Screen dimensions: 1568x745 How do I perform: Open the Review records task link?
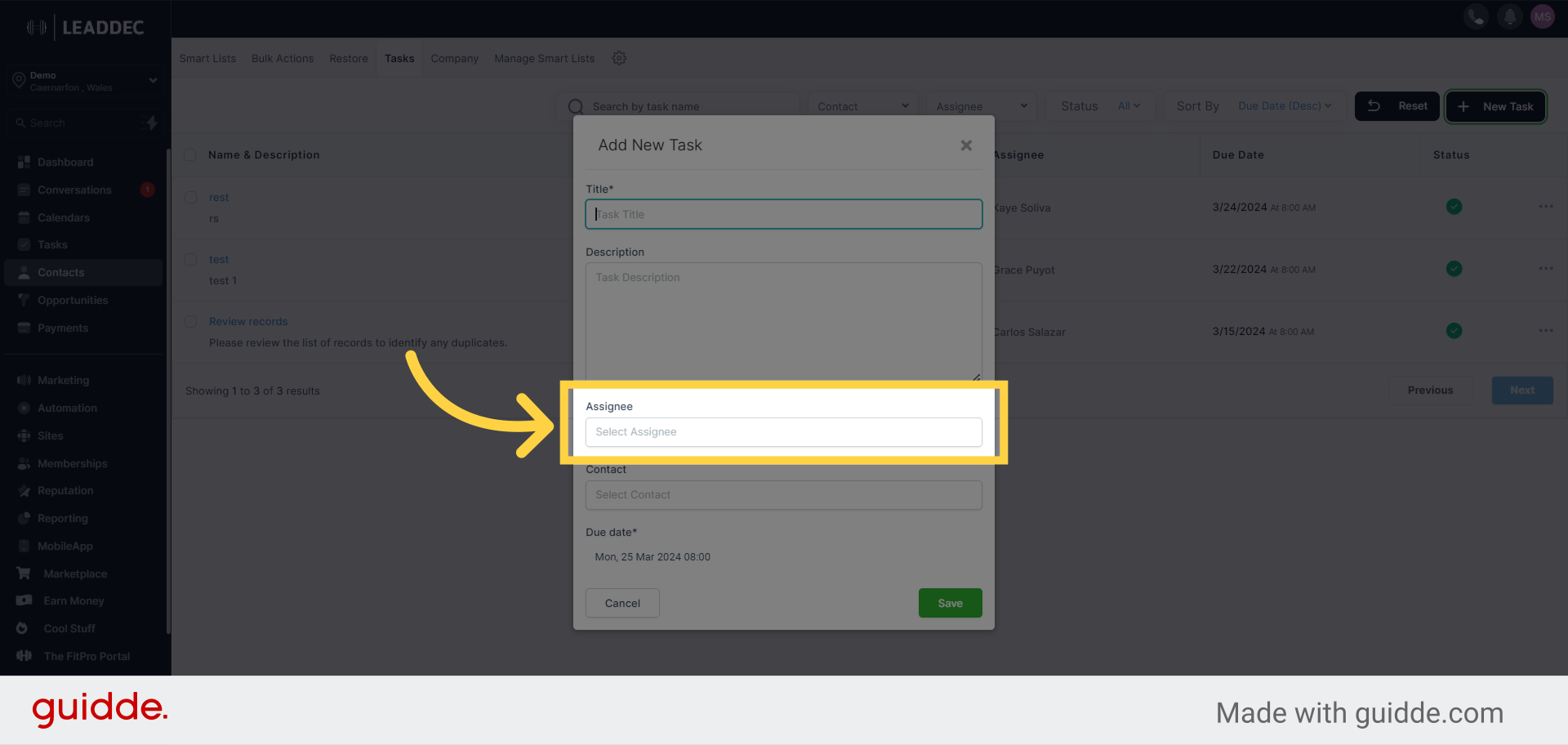(247, 321)
